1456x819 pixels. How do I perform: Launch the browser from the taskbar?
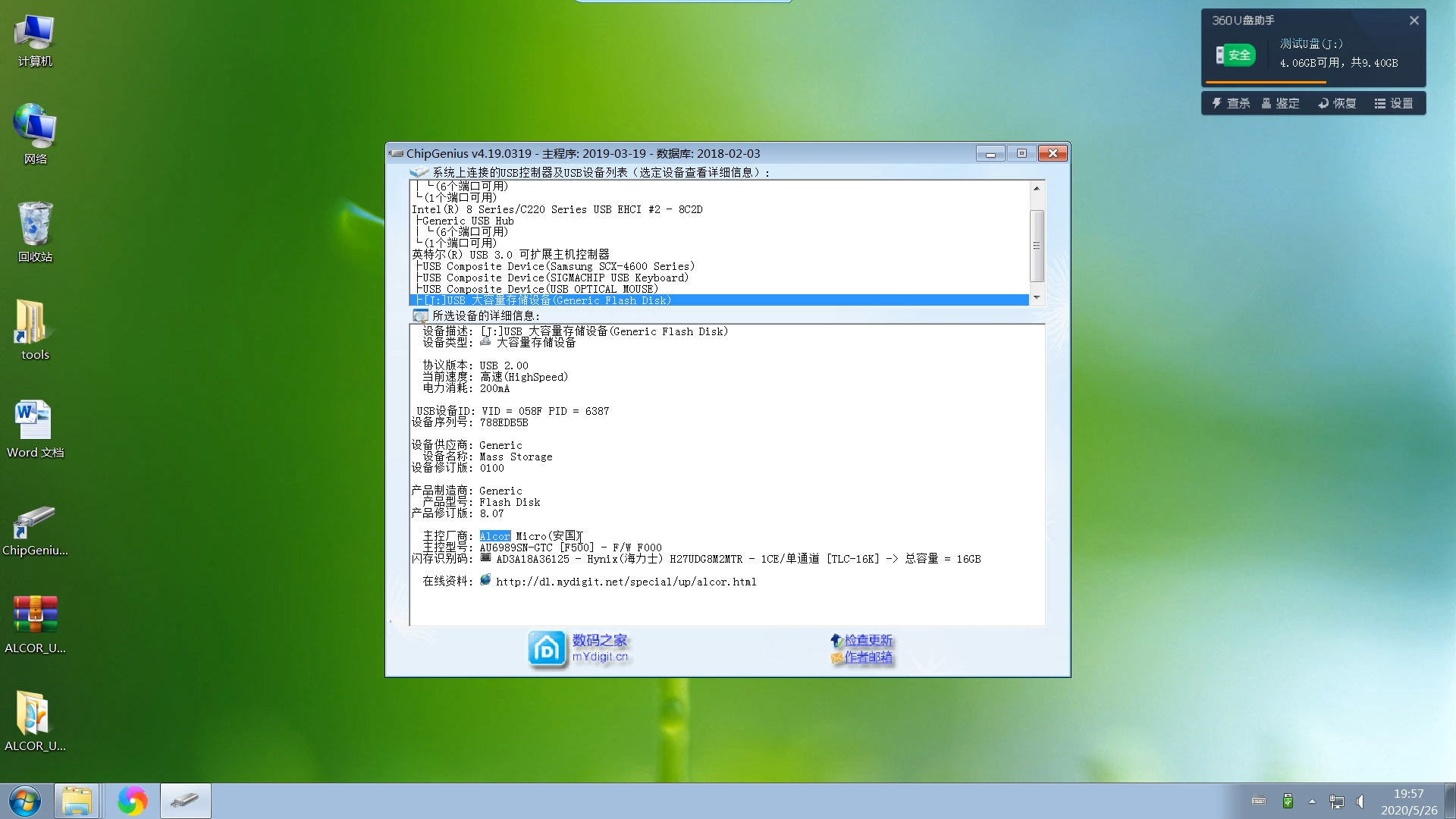[132, 800]
